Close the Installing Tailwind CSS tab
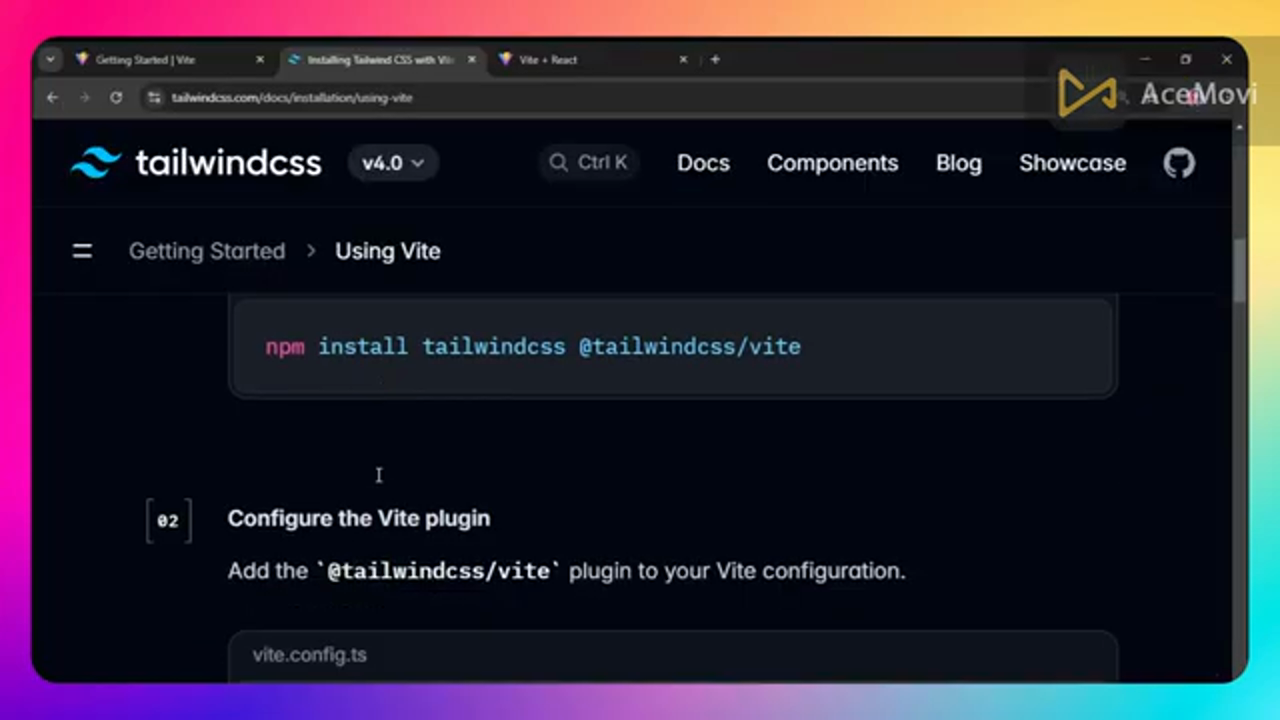Image resolution: width=1280 pixels, height=720 pixels. coord(471,60)
